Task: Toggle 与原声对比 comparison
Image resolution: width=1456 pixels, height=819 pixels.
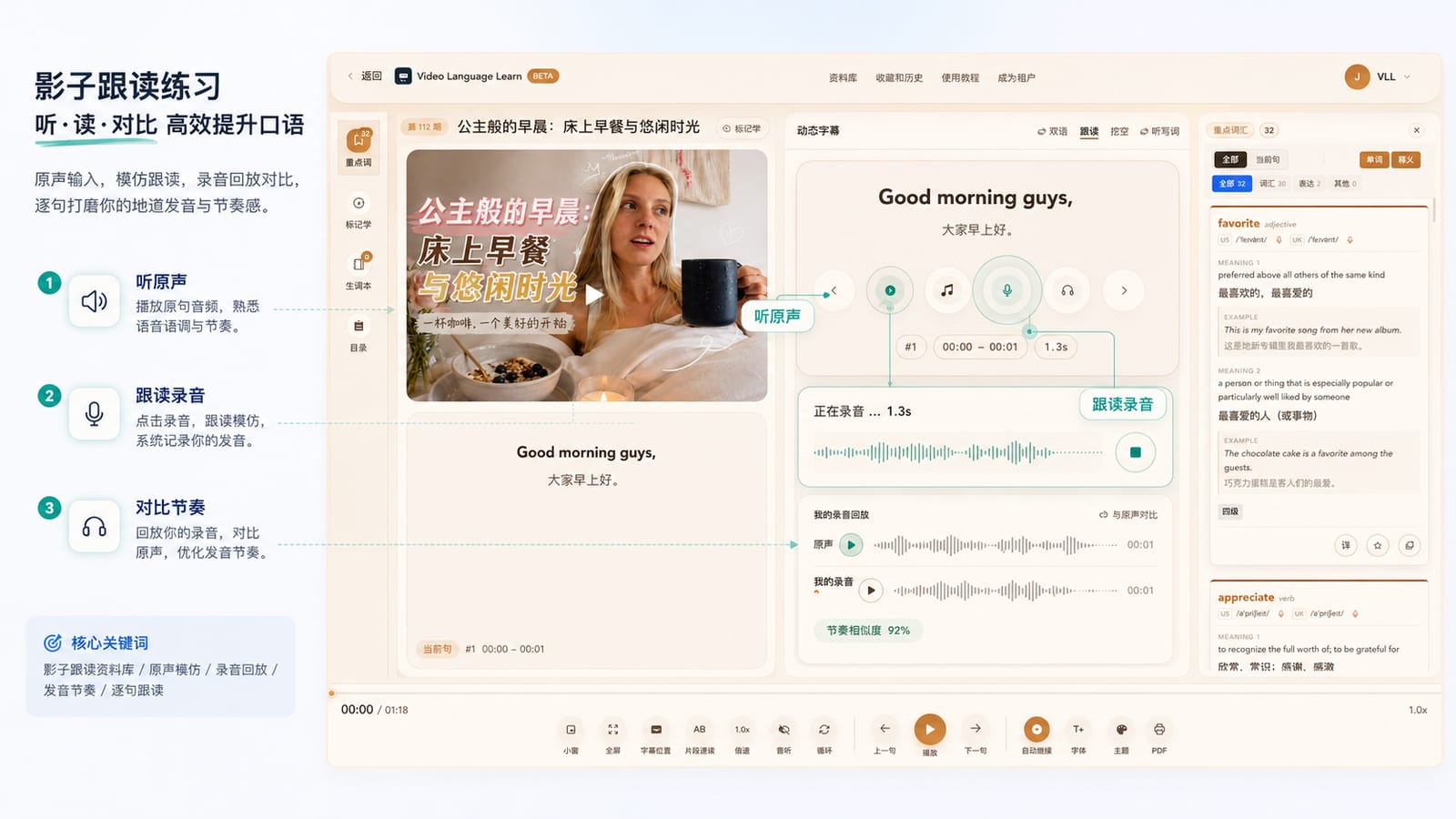Action: click(x=1128, y=515)
